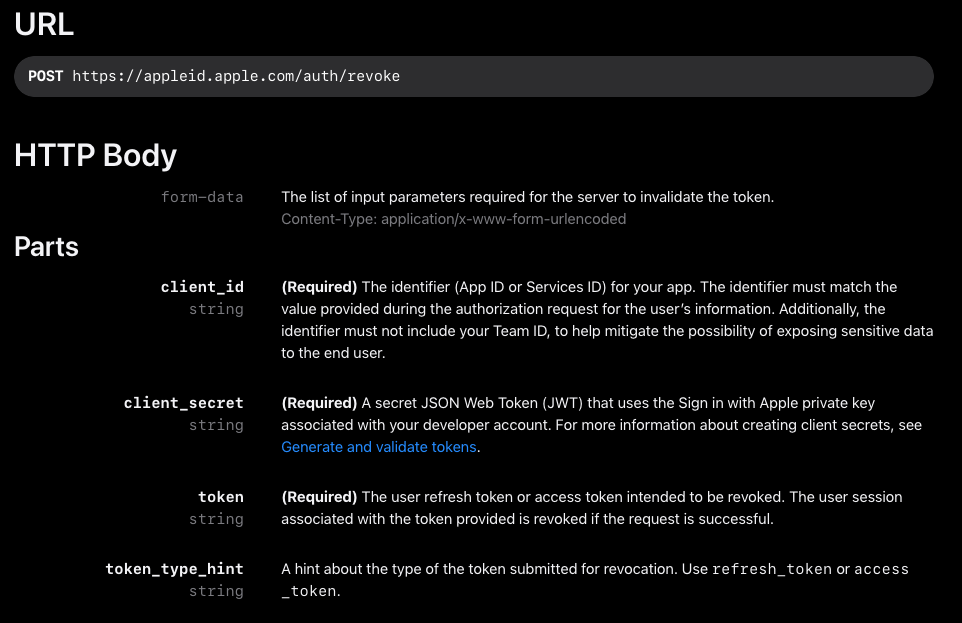Select the token_type_hint parameter name

coord(174,569)
